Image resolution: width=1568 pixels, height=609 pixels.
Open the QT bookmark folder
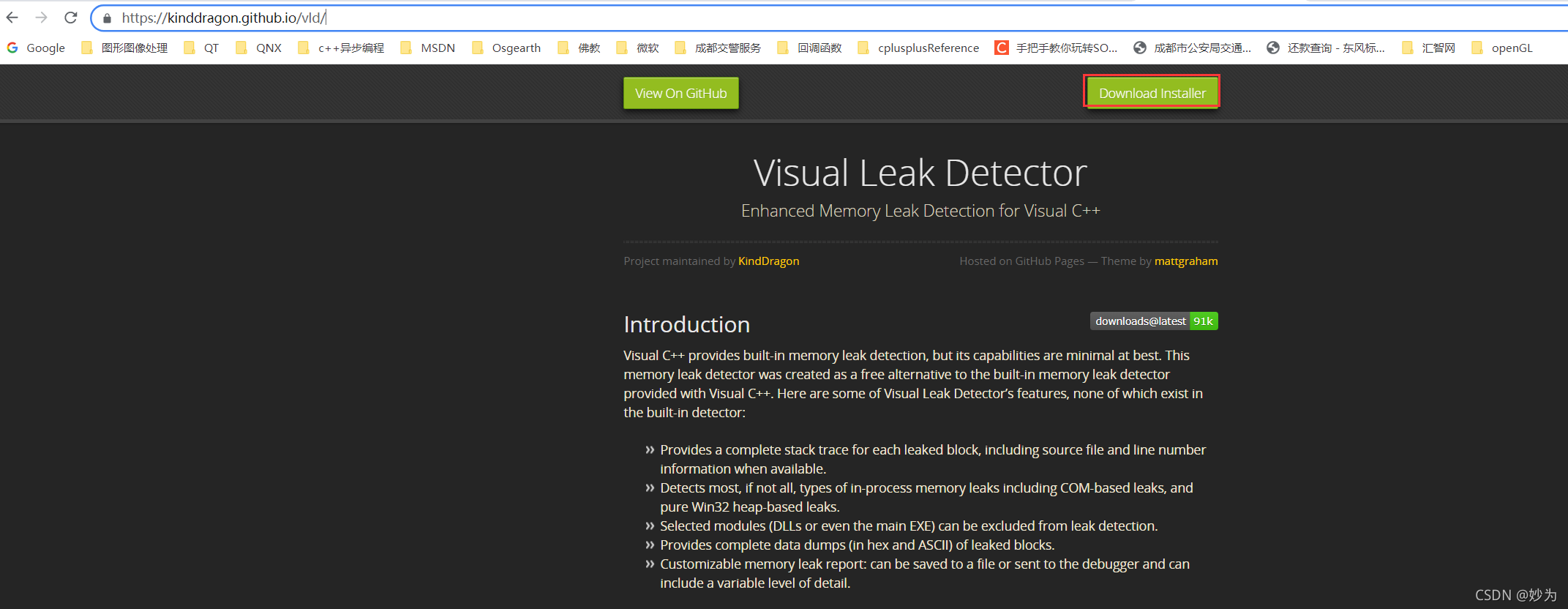[x=201, y=48]
